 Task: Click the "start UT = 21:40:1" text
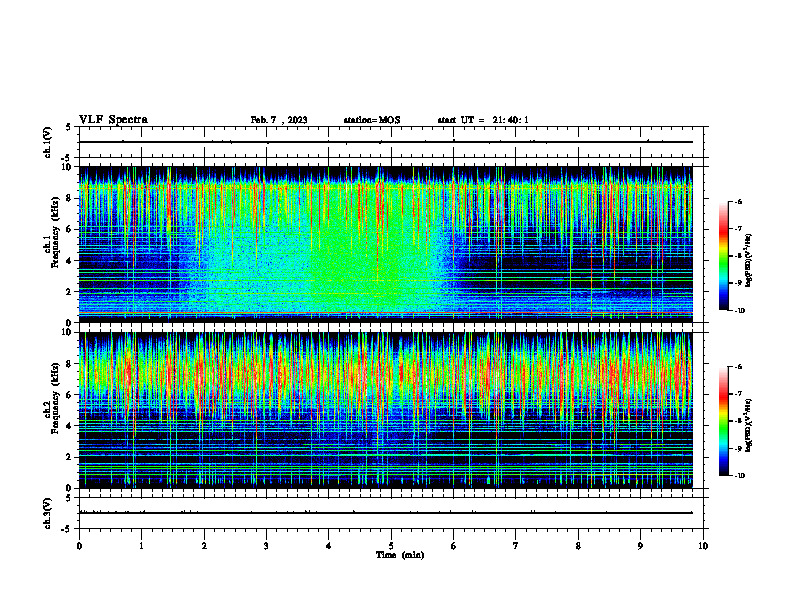pyautogui.click(x=483, y=120)
